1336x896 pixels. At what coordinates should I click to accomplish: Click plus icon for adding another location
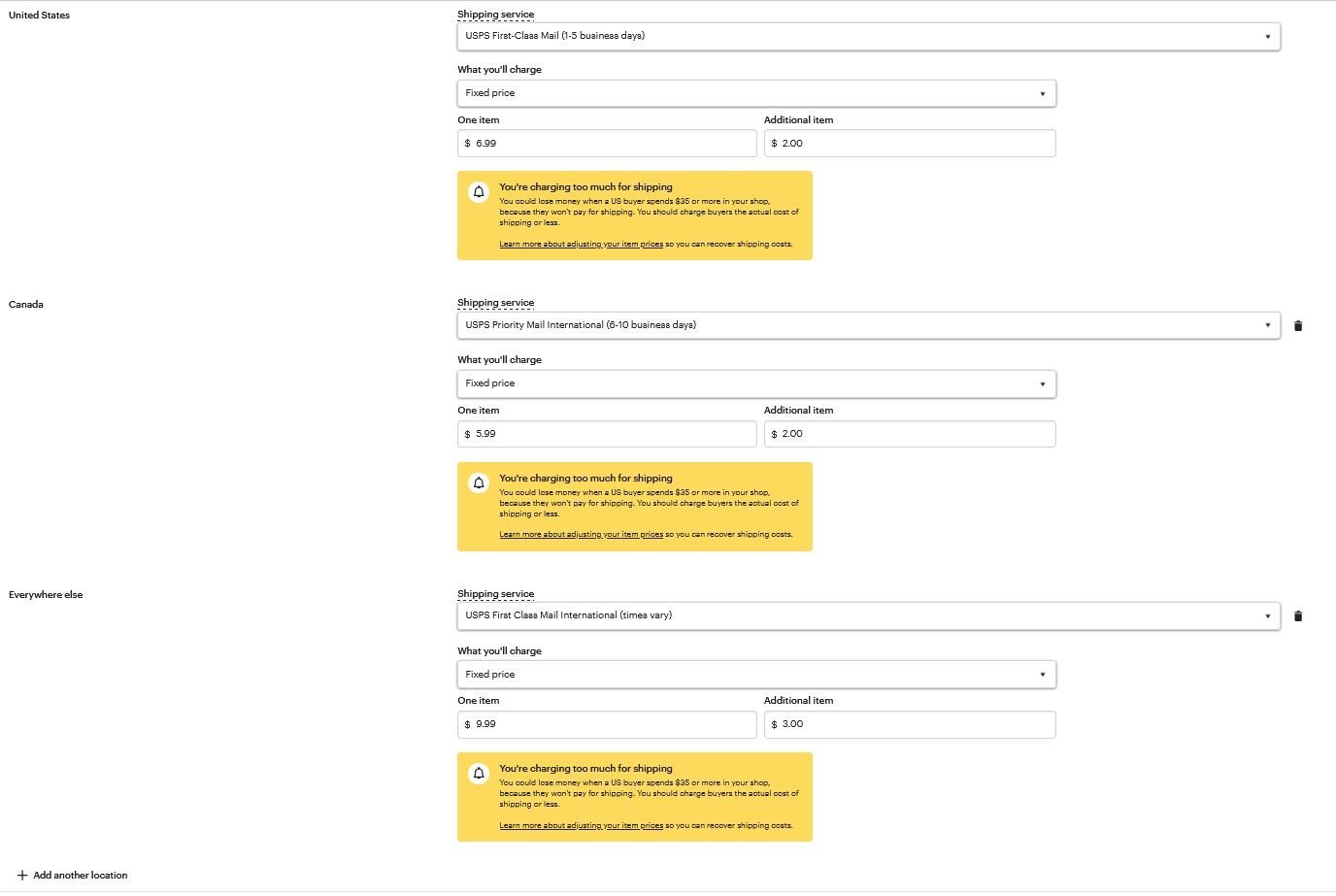point(21,876)
